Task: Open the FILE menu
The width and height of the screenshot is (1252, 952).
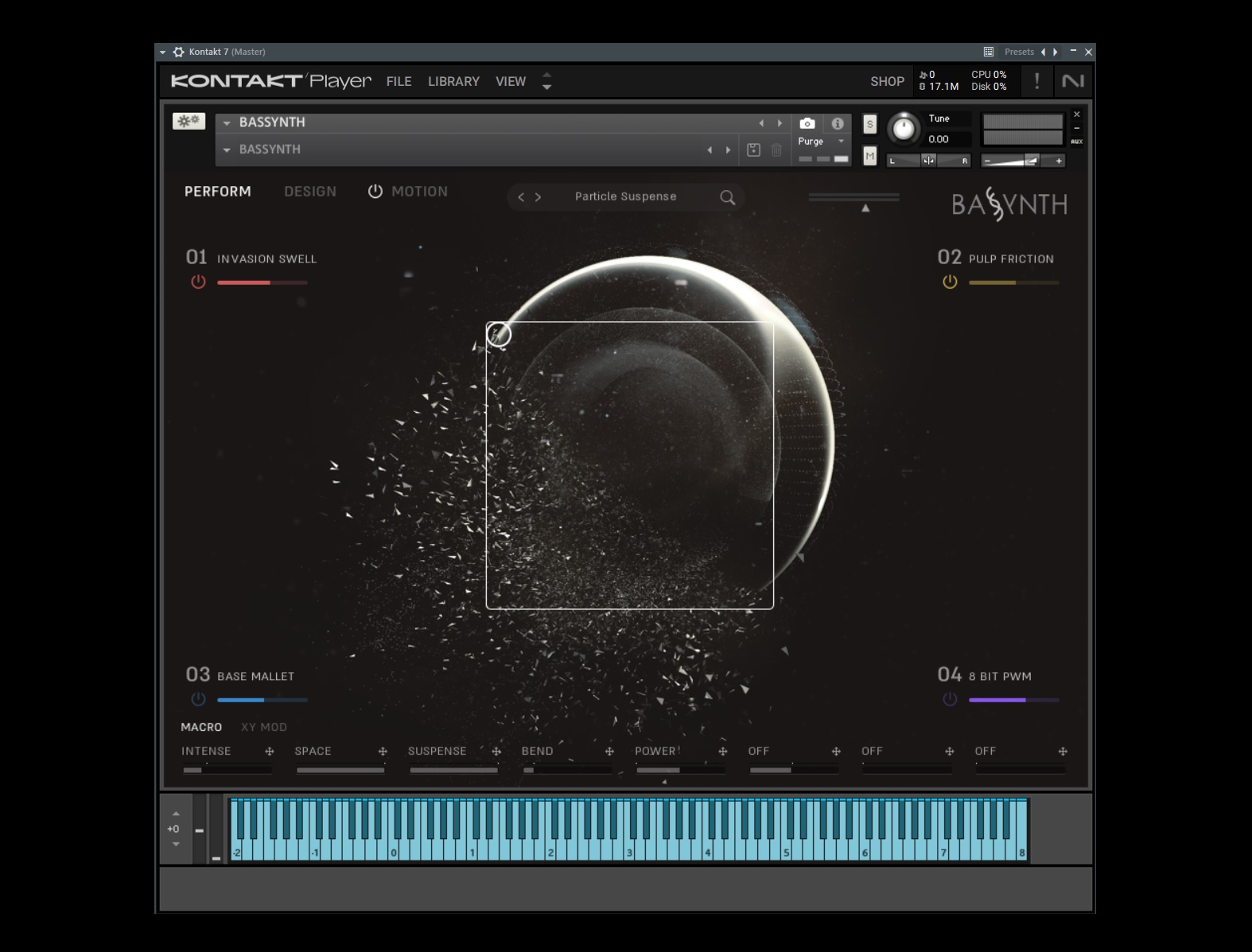Action: click(x=399, y=81)
